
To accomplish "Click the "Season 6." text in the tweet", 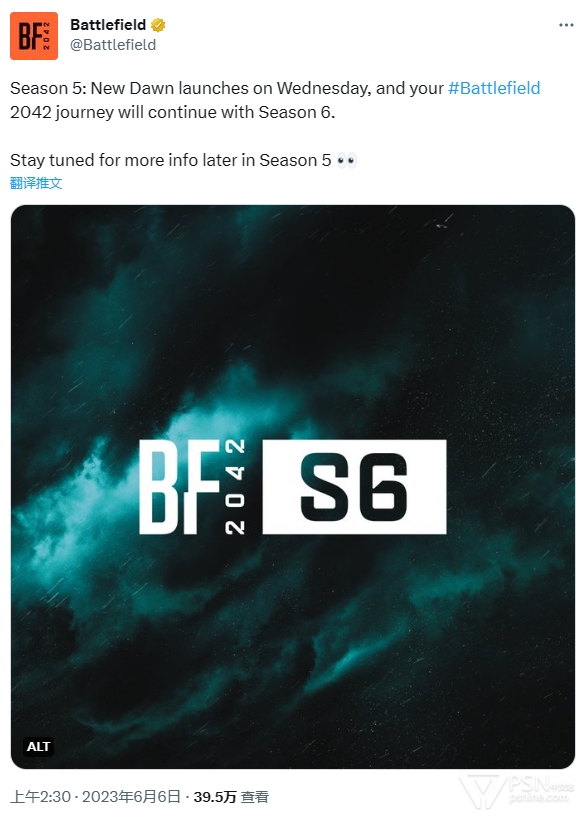I will [x=296, y=112].
